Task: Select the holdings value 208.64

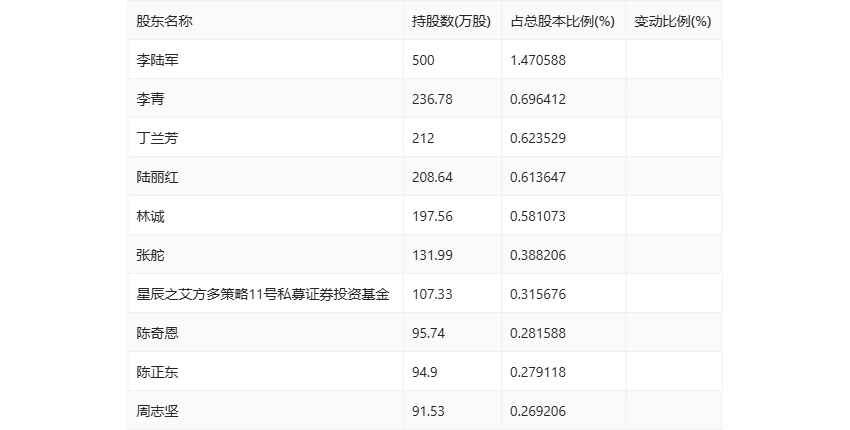Action: coord(432,177)
